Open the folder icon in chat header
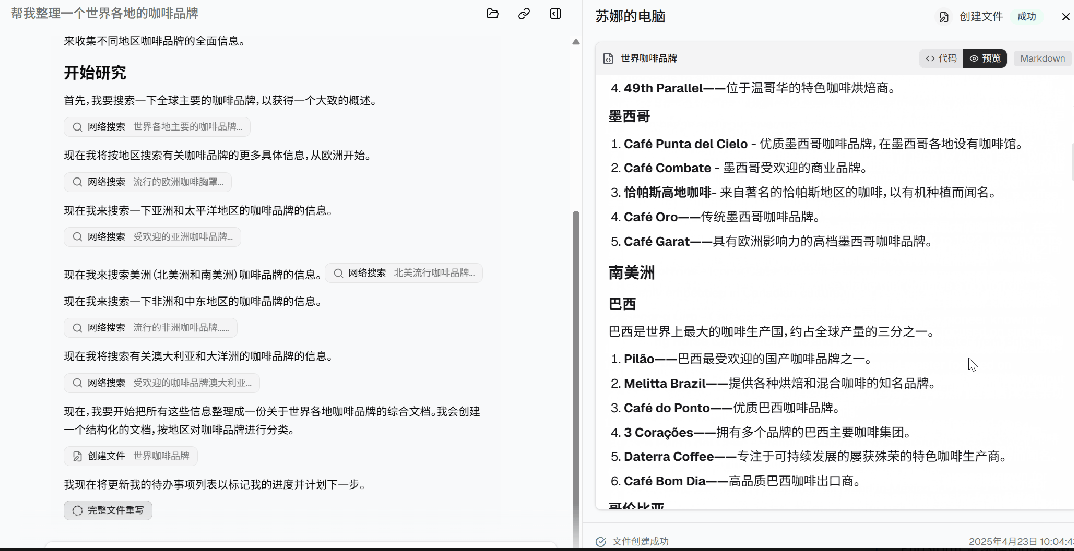The image size is (1074, 551). 492,14
